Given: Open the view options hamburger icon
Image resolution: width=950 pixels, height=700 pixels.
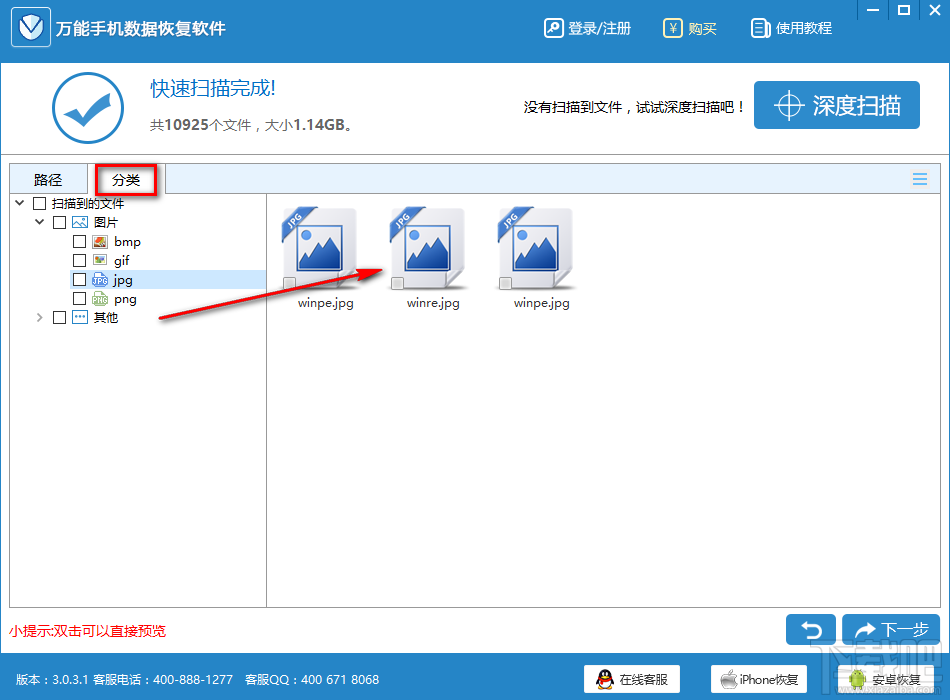Looking at the screenshot, I should point(919,179).
